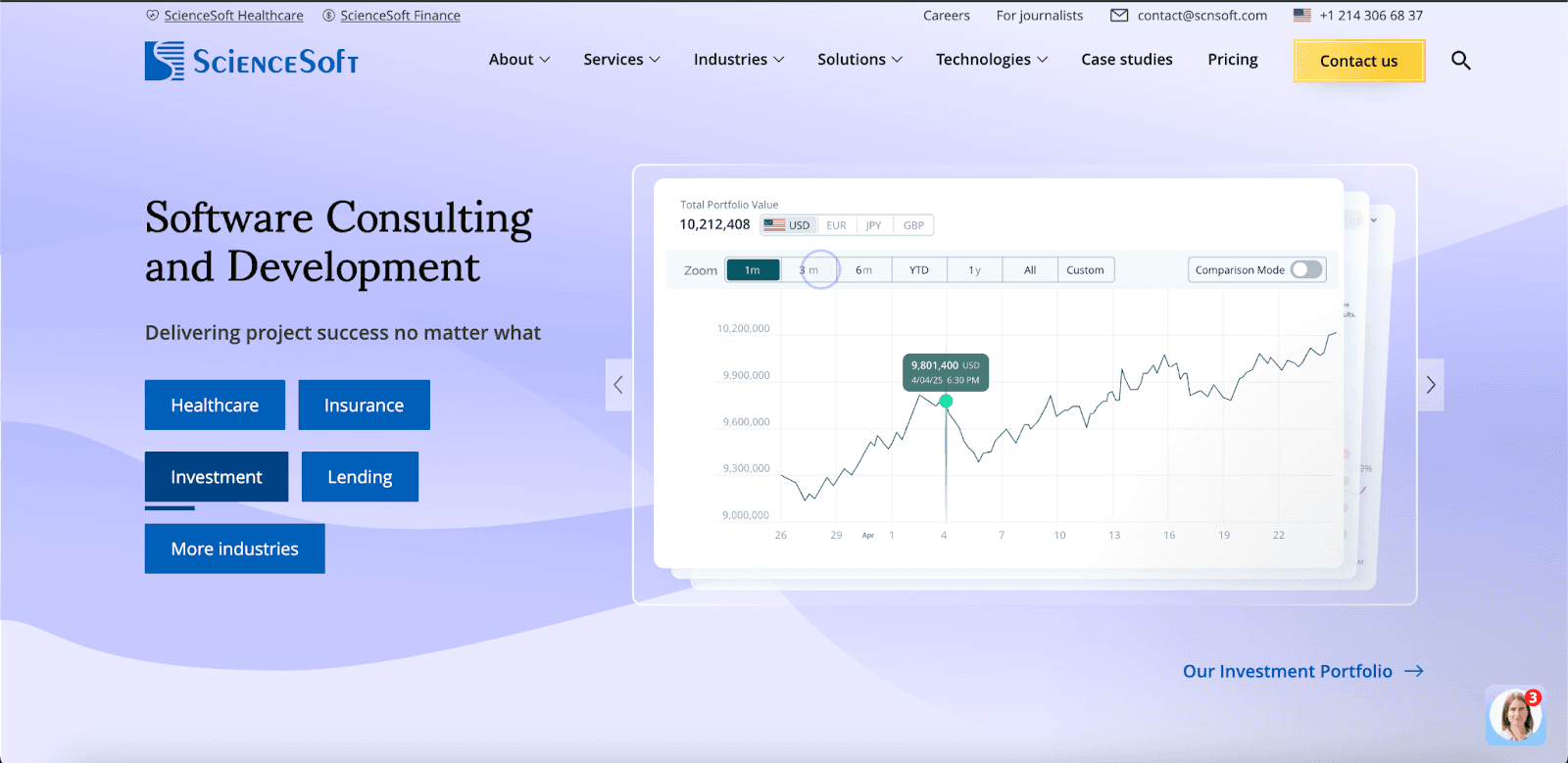1568x763 pixels.
Task: Click the US flag phone icon
Action: point(1302,16)
